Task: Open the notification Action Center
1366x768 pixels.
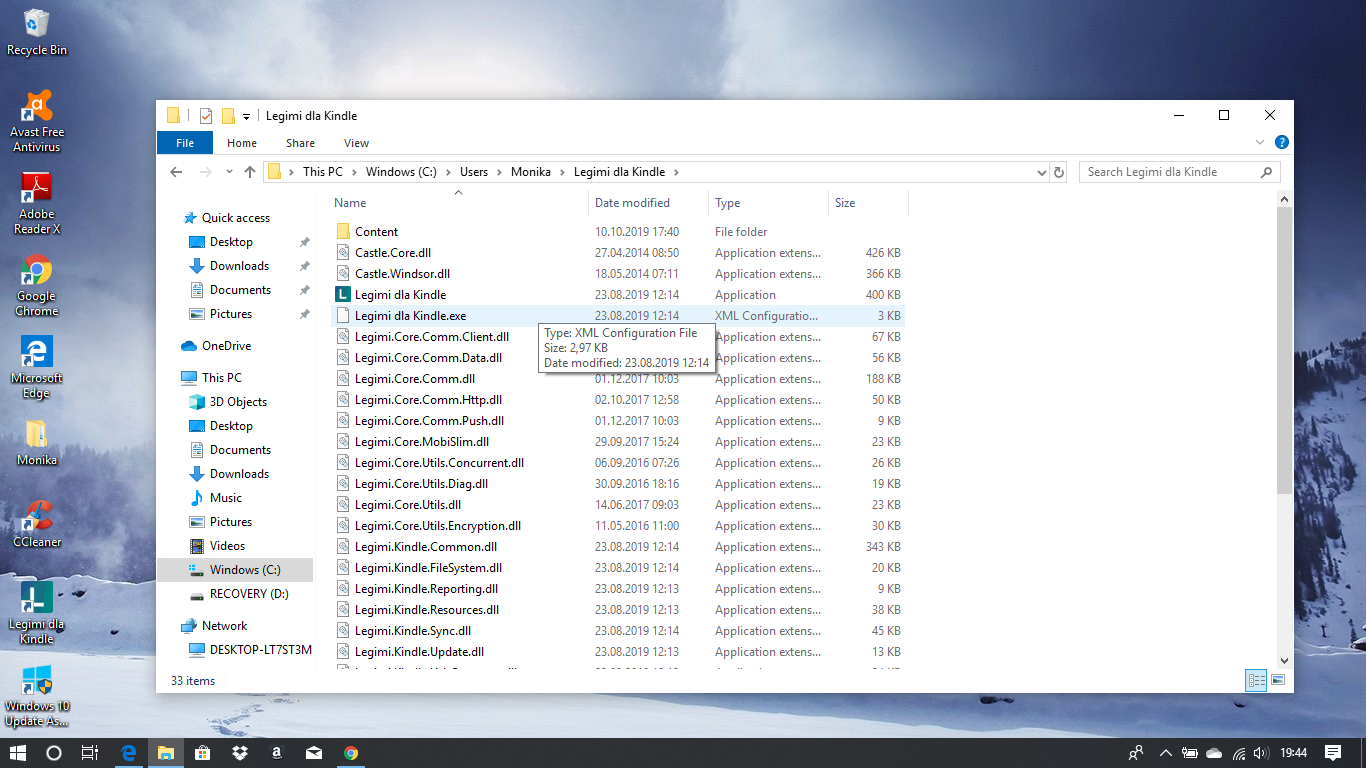Action: pyautogui.click(x=1333, y=753)
